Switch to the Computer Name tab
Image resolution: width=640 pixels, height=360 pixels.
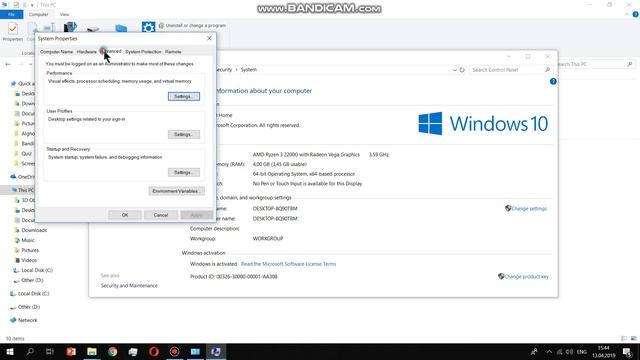pos(56,52)
